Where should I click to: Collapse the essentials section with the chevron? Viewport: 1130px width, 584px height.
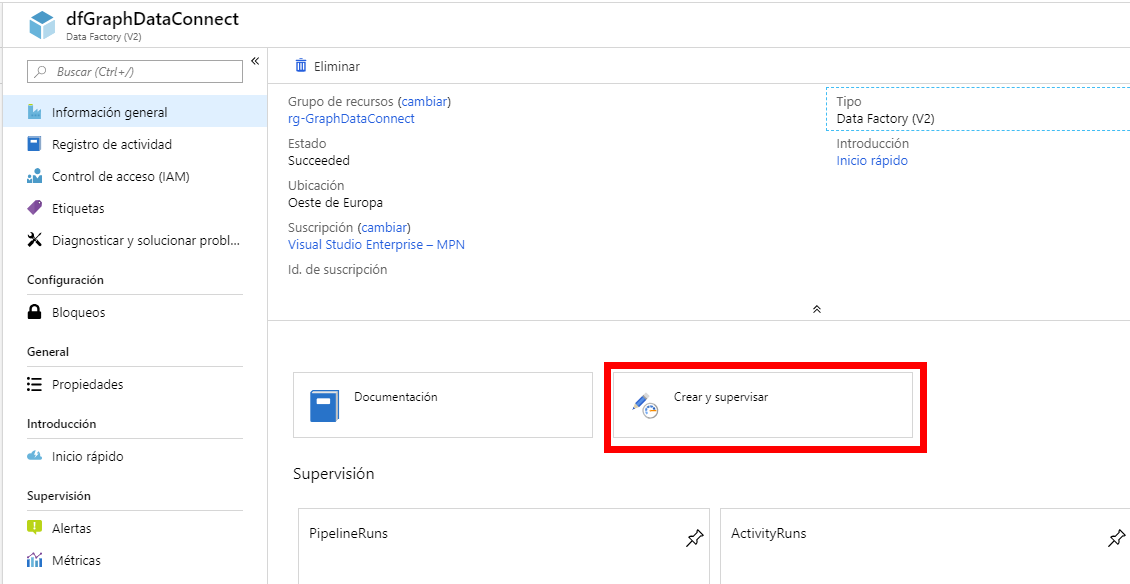click(x=816, y=309)
